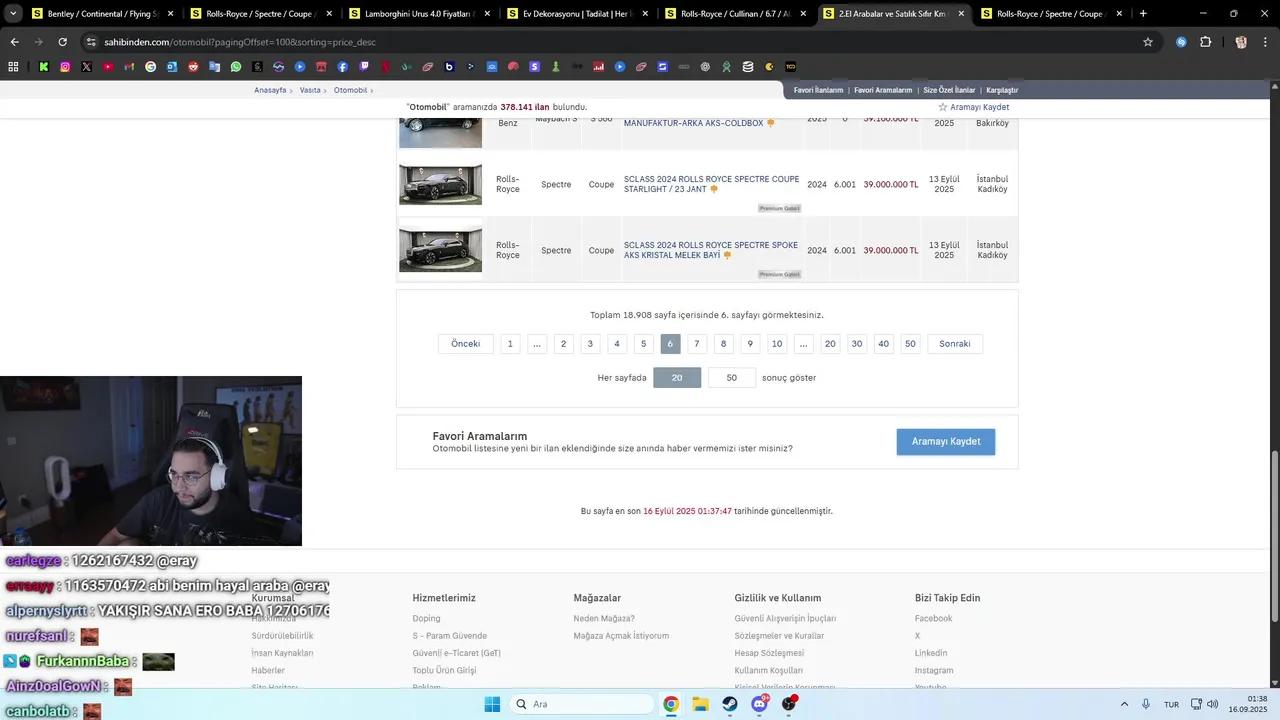The width and height of the screenshot is (1280, 720).
Task: Open Güvenli Alışverişin İpuçları footer link
Action: [785, 618]
